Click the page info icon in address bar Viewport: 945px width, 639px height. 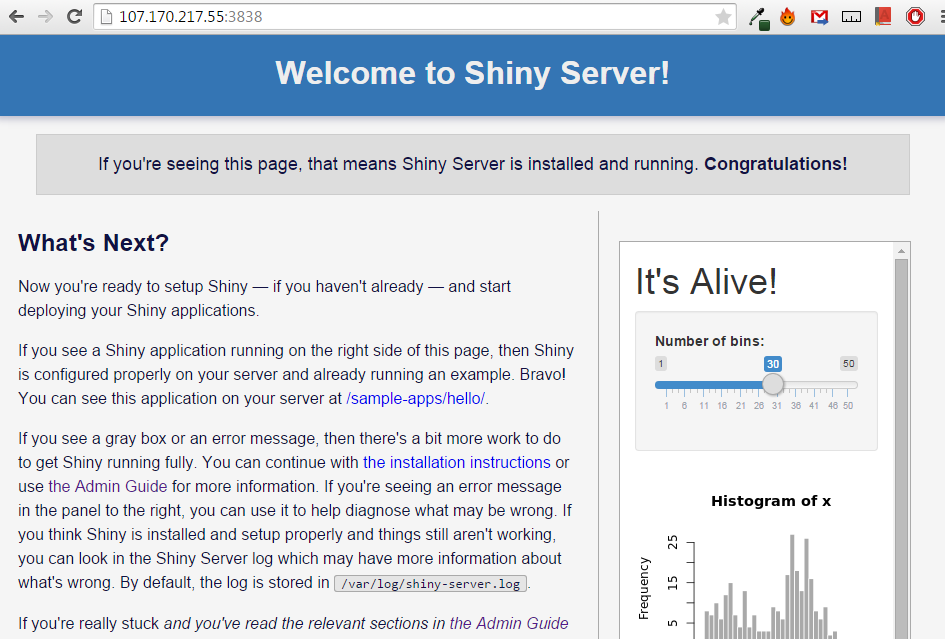pyautogui.click(x=106, y=17)
